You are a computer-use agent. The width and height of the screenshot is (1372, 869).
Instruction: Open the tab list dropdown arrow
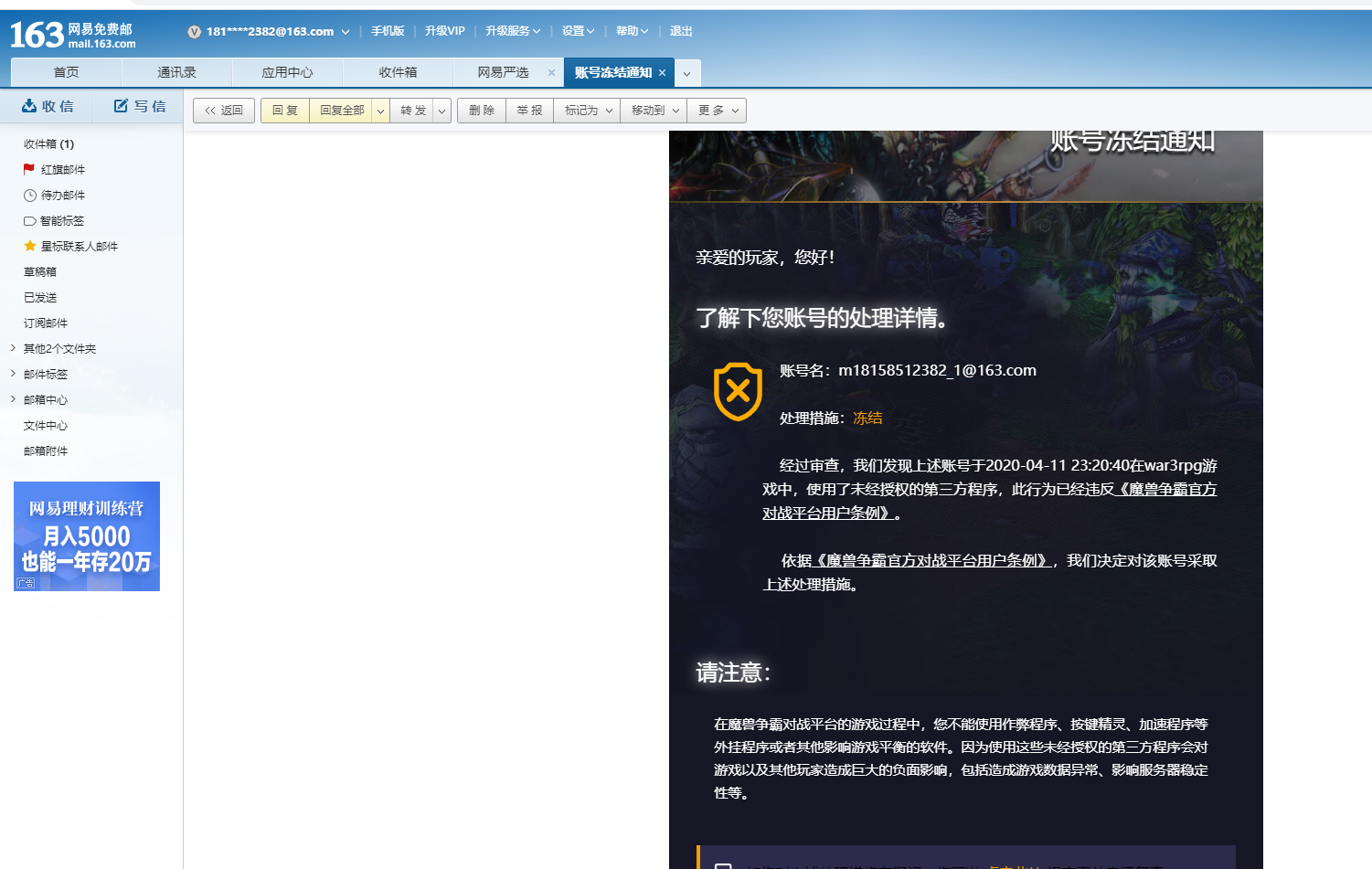687,73
